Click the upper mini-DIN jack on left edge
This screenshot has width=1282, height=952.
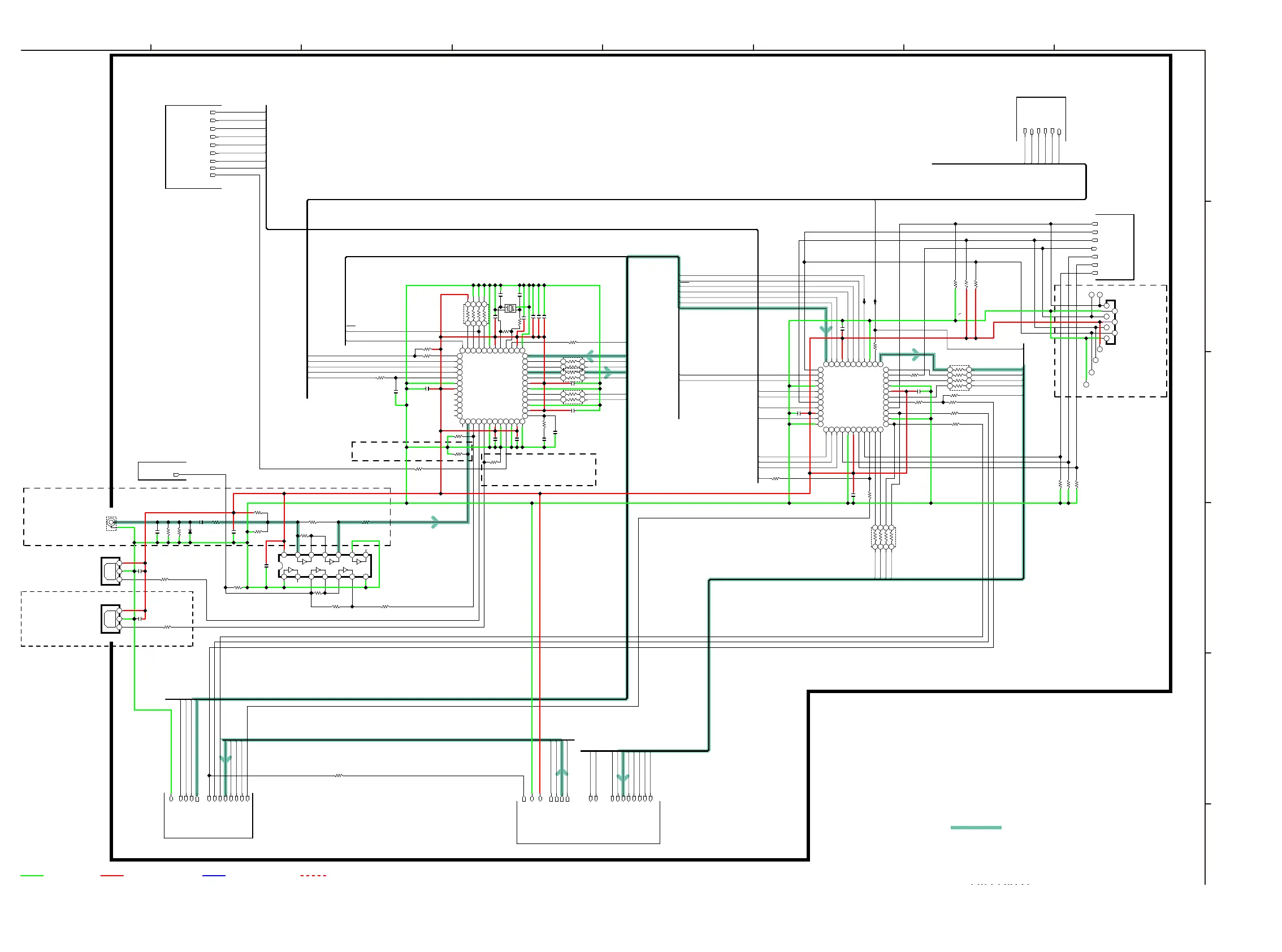(111, 571)
